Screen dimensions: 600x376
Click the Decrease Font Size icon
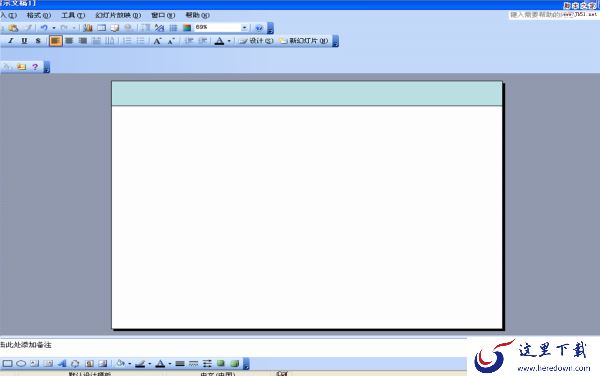(171, 41)
